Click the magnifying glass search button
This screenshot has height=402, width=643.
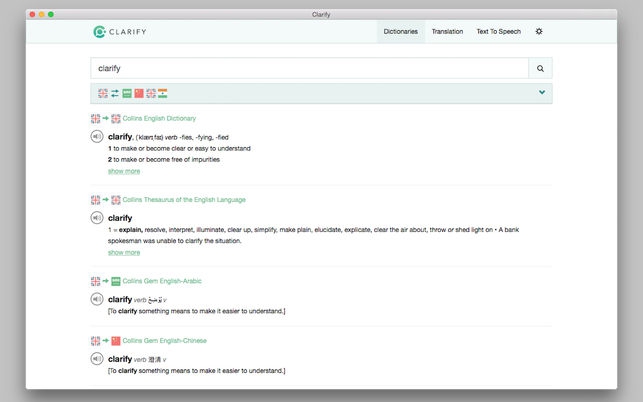coord(540,68)
